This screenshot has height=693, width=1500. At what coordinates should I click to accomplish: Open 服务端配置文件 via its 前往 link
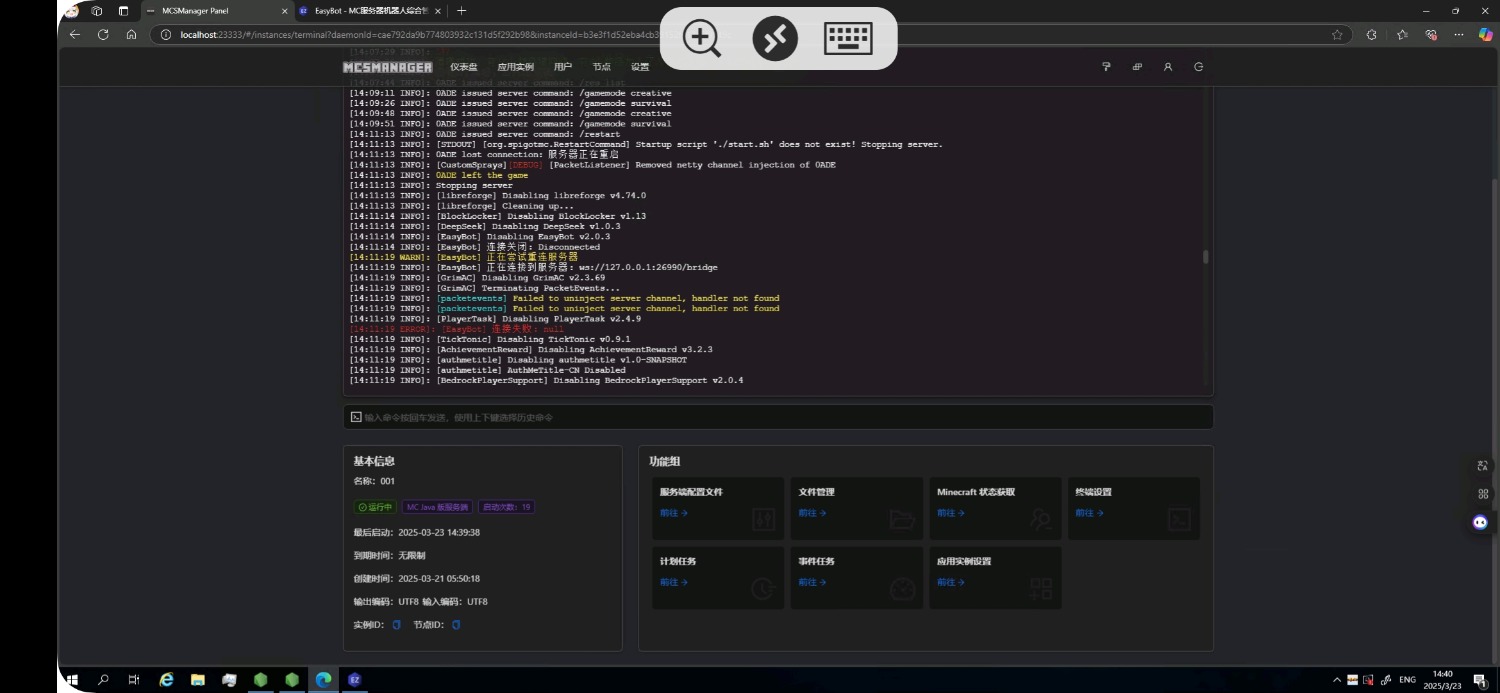[x=673, y=513]
